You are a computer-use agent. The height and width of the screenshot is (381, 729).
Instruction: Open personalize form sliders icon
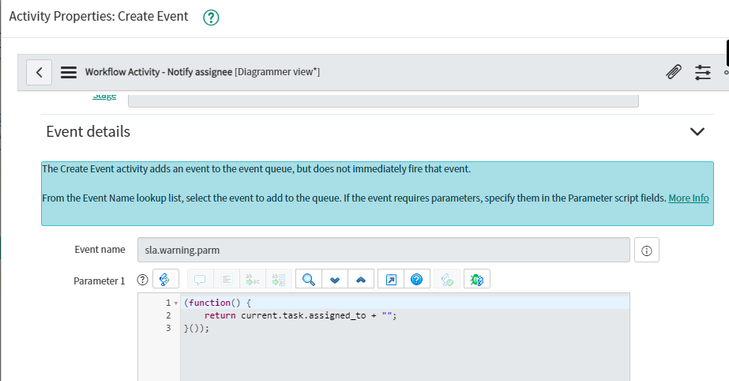[702, 72]
